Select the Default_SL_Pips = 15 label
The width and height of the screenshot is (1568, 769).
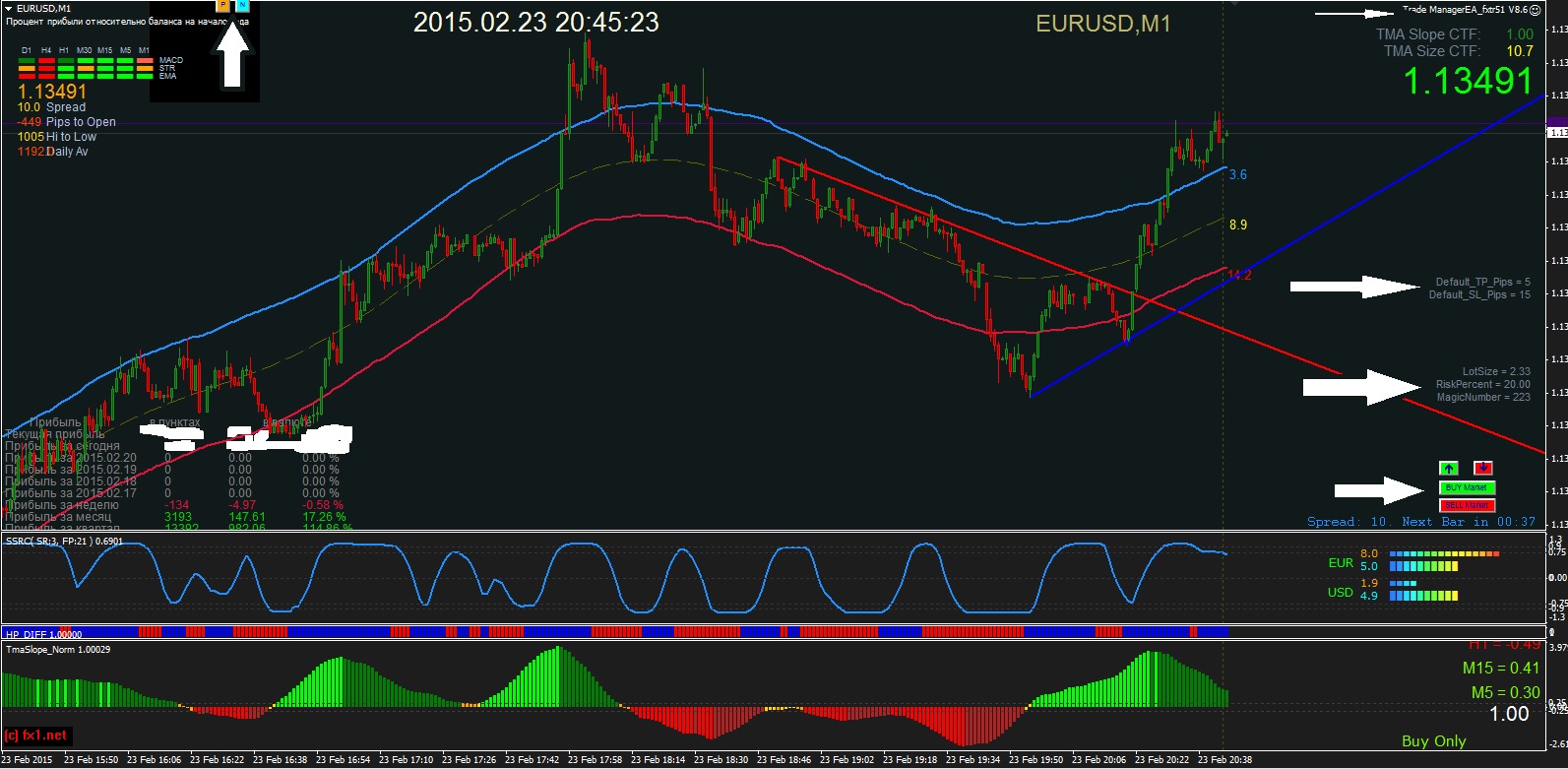(x=1479, y=295)
